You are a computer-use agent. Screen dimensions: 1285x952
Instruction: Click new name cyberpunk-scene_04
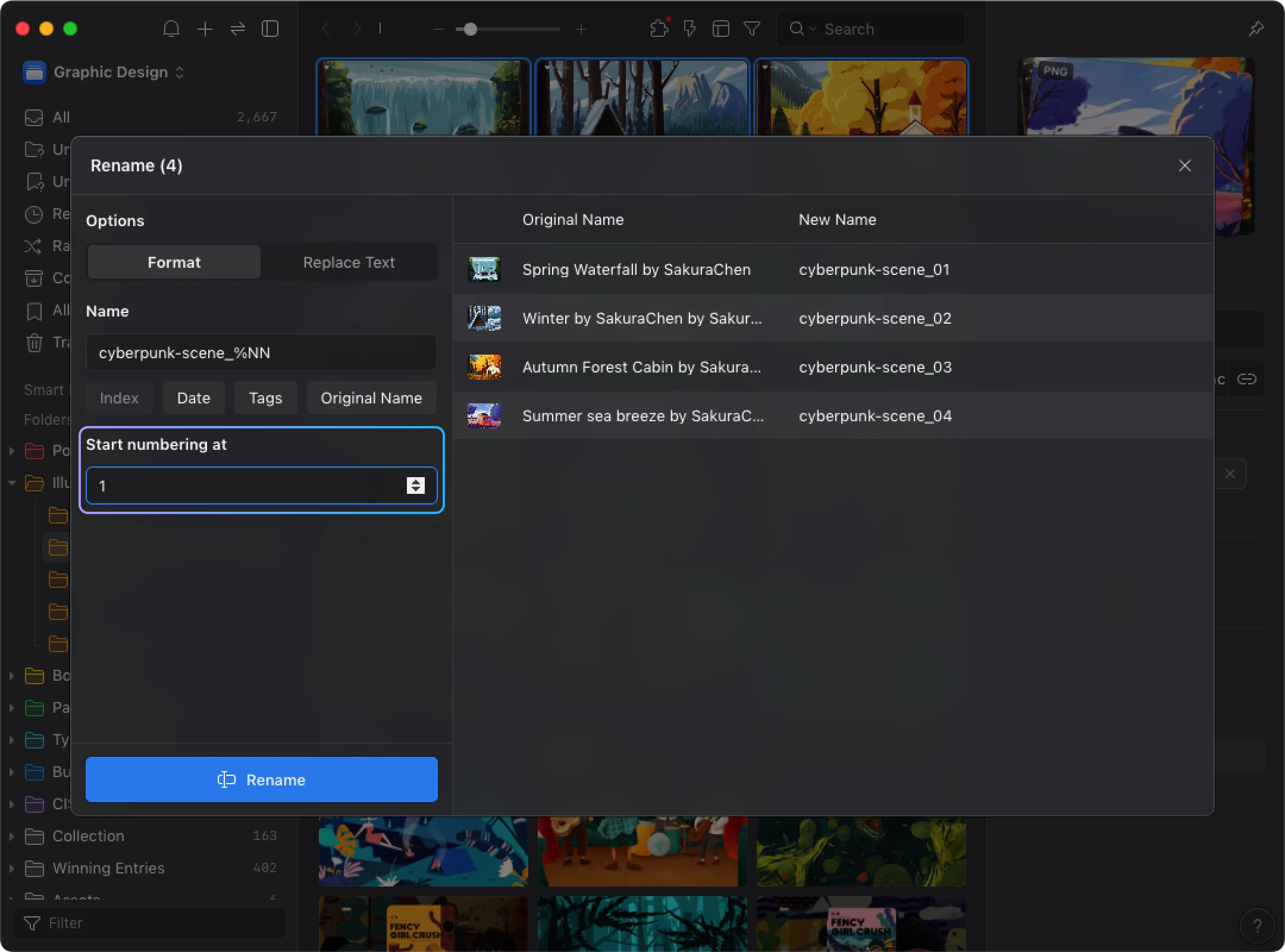point(875,416)
